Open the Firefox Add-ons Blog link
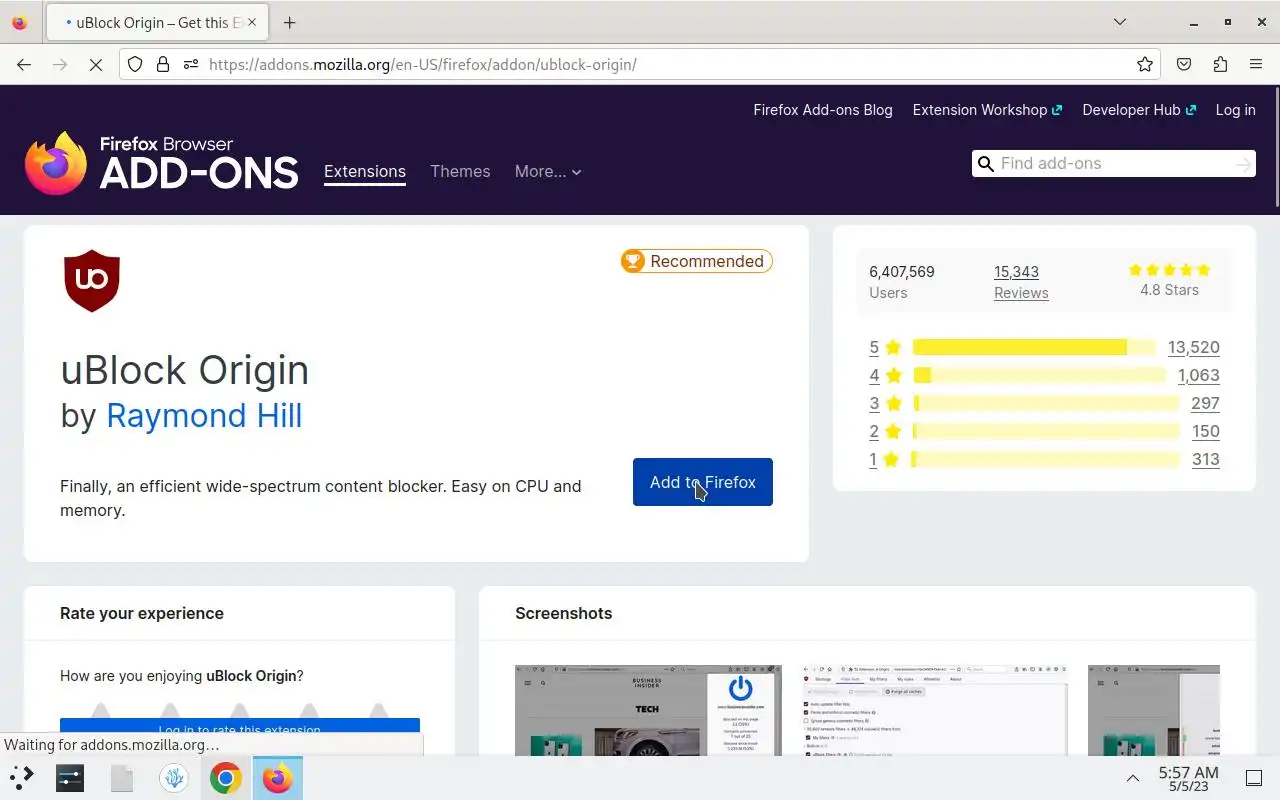This screenshot has width=1280, height=800. tap(823, 110)
